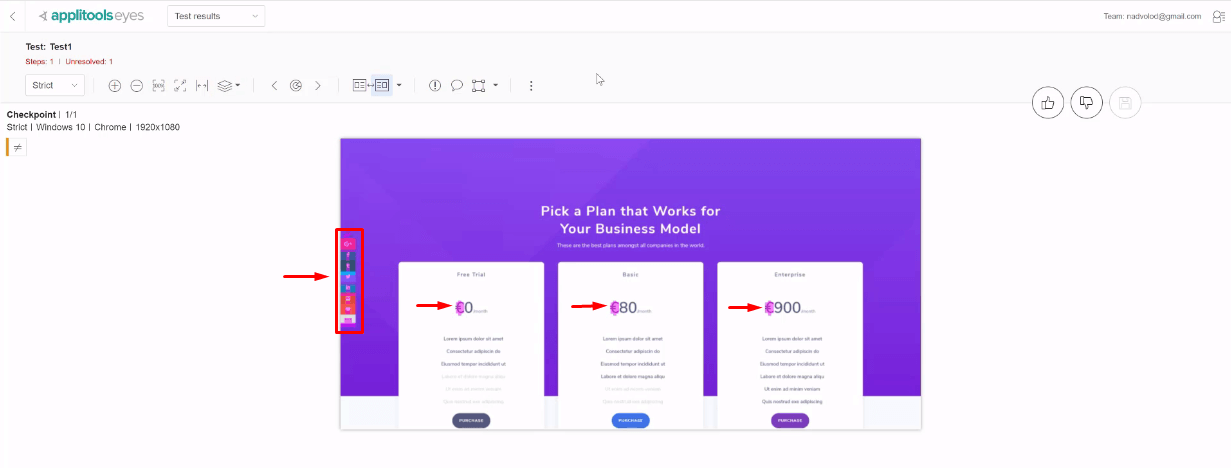Image resolution: width=1231 pixels, height=468 pixels.
Task: Click the save disk button
Action: (1125, 102)
